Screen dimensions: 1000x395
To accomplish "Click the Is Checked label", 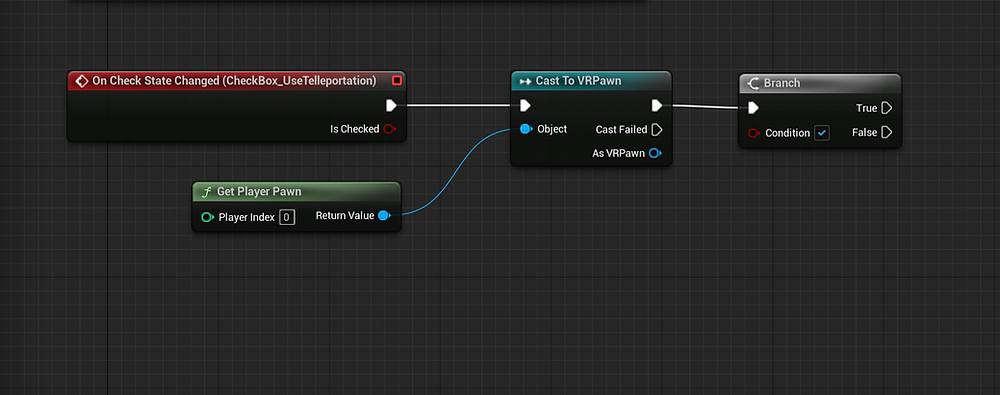I will click(x=355, y=129).
